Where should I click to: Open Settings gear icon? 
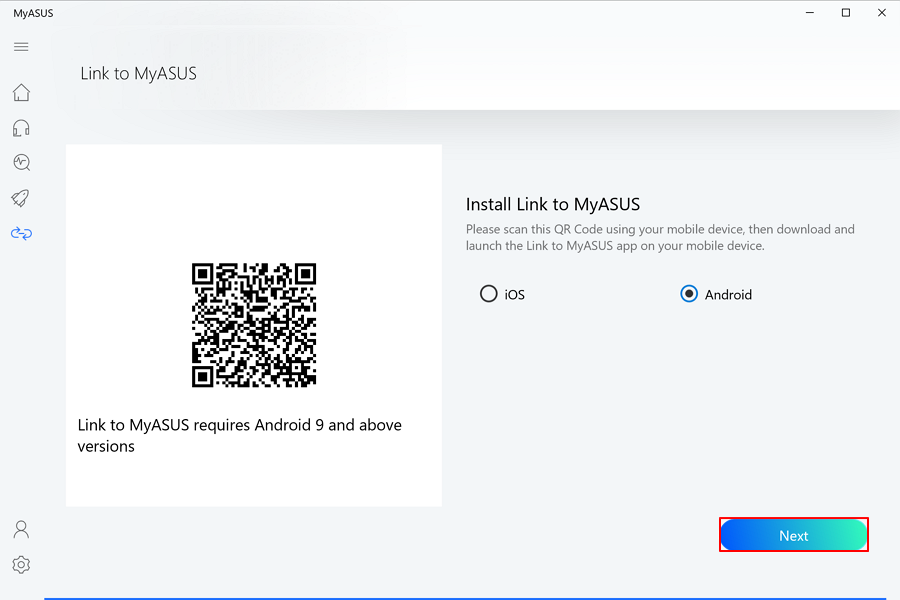tap(21, 565)
